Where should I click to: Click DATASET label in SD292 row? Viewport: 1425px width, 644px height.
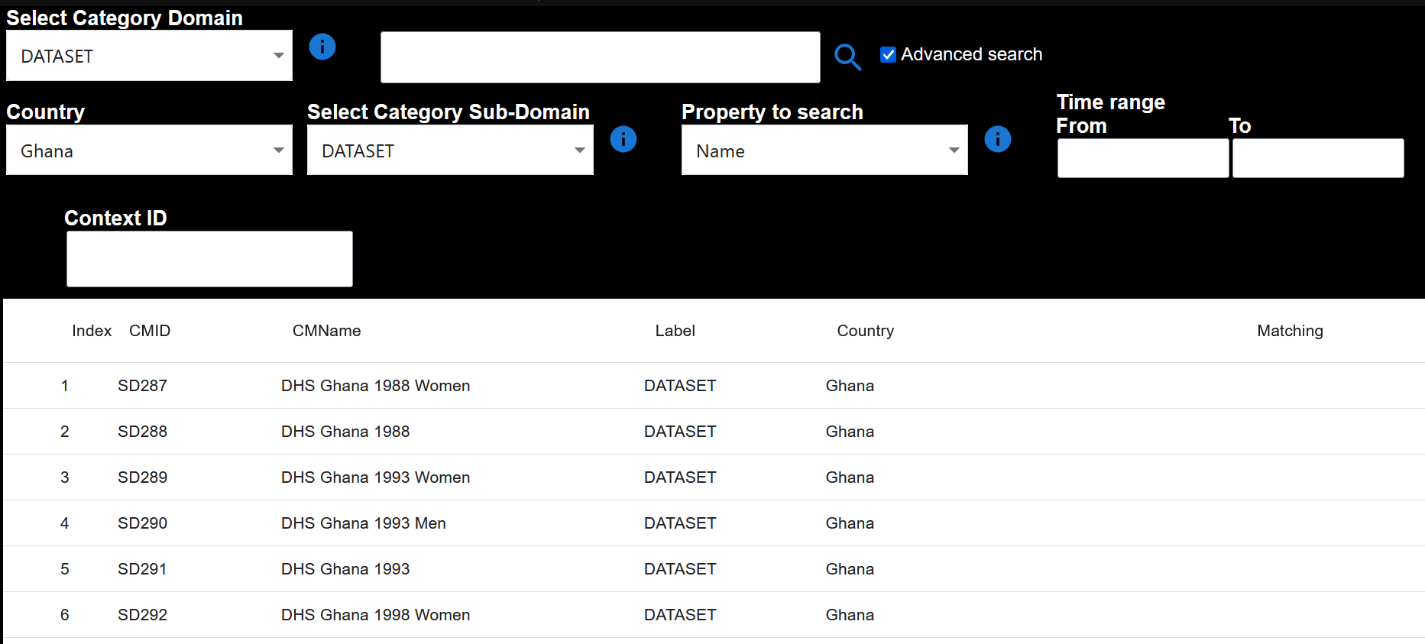click(680, 615)
